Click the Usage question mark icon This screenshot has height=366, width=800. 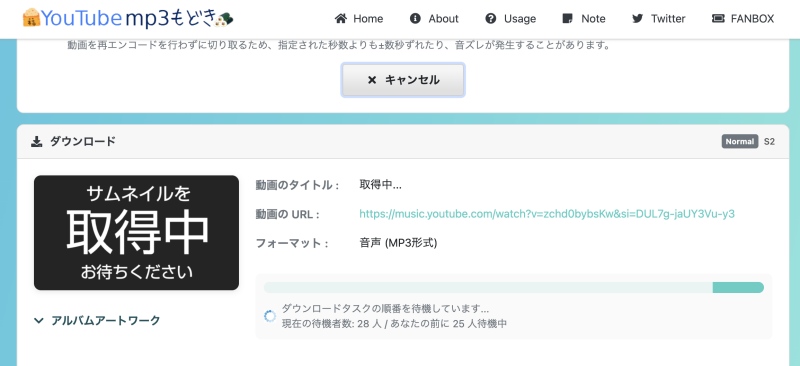tap(491, 19)
